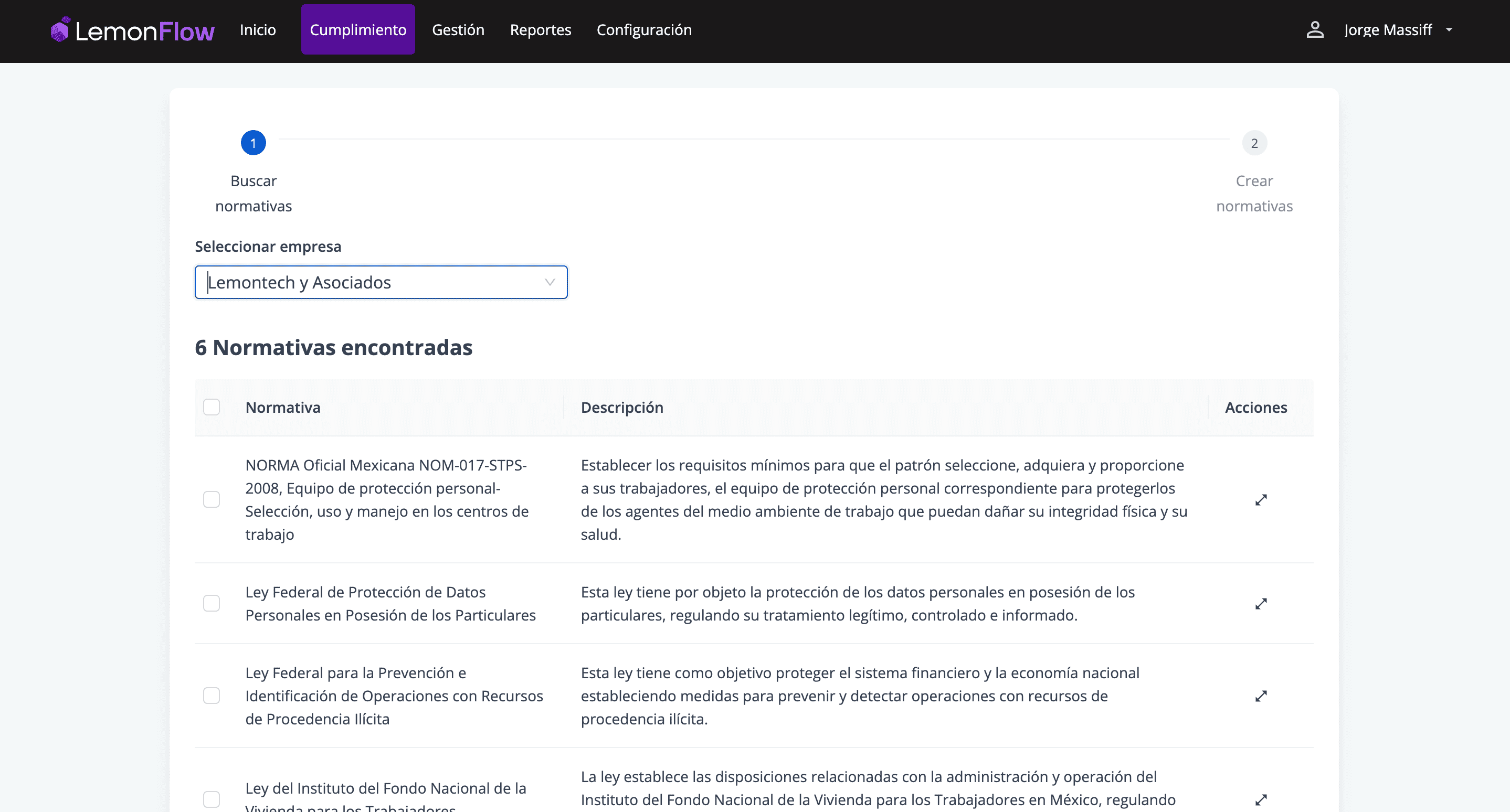Click the LemonFlow logo icon
The width and height of the screenshot is (1510, 812).
point(60,29)
